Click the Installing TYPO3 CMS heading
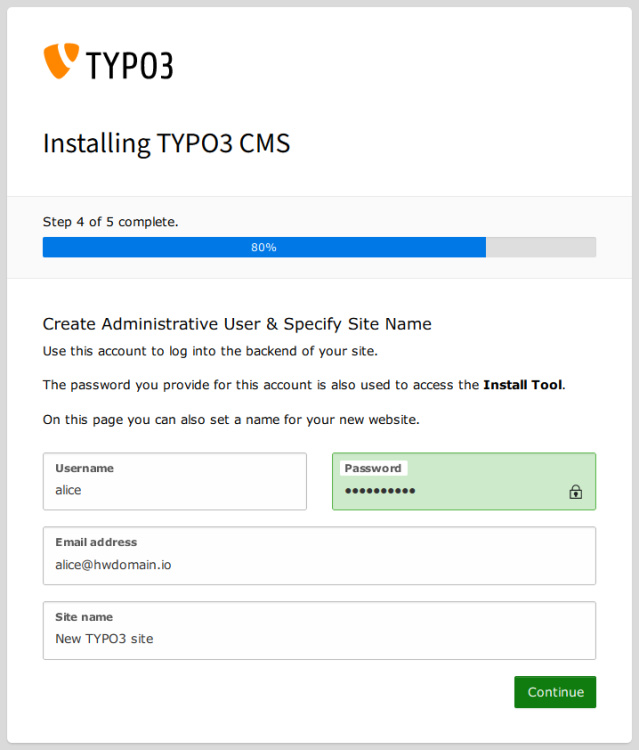 tap(166, 144)
